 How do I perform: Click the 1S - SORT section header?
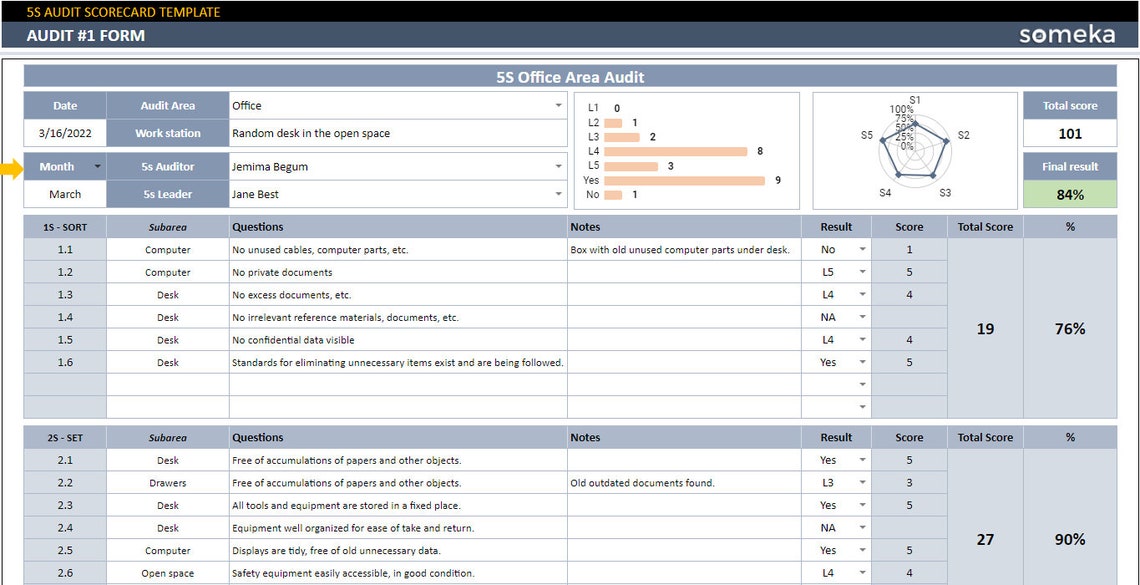64,226
